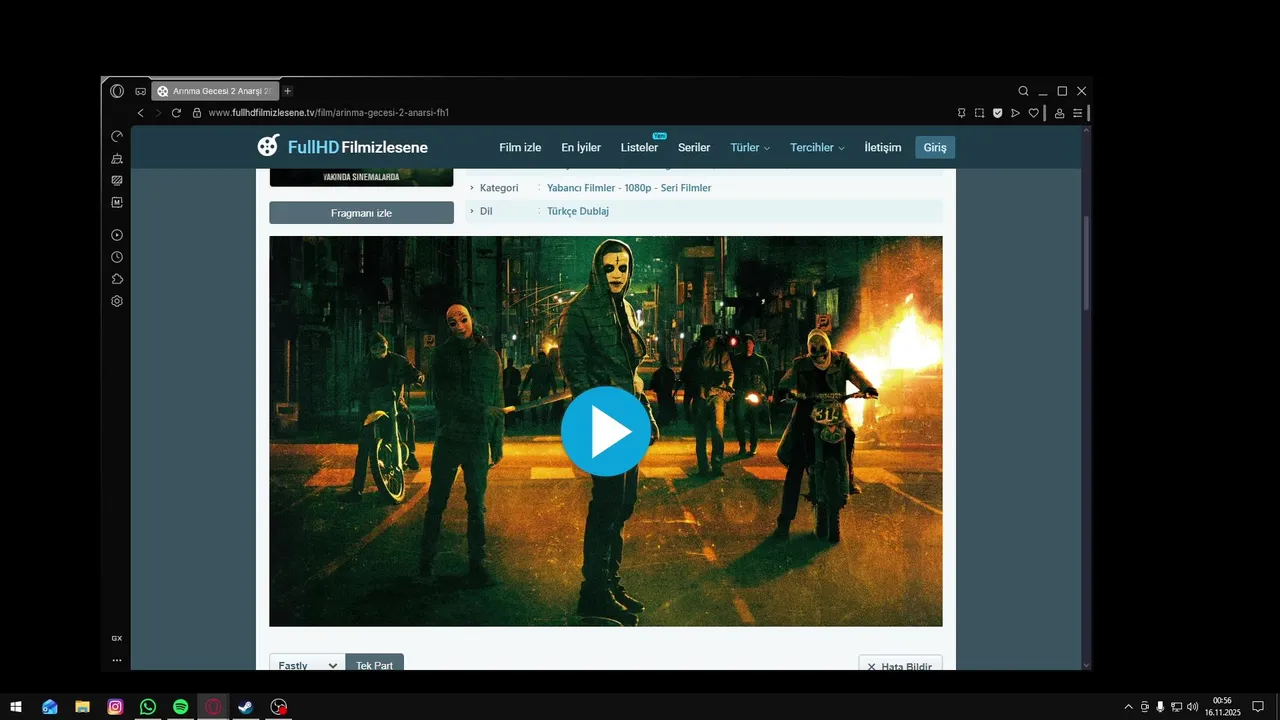The width and height of the screenshot is (1280, 720).
Task: View site security lock info
Action: (197, 113)
